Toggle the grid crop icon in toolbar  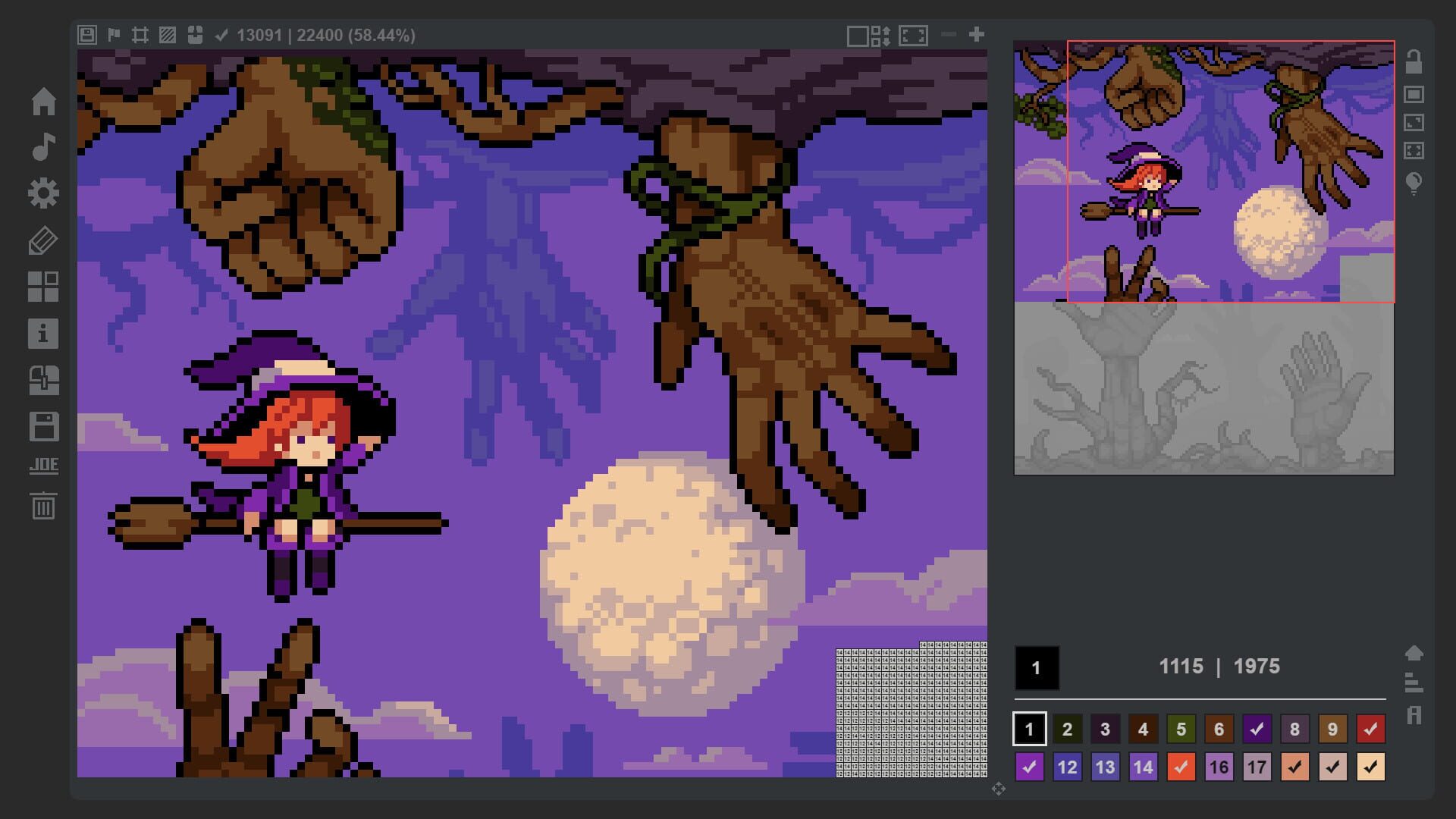tap(140, 35)
